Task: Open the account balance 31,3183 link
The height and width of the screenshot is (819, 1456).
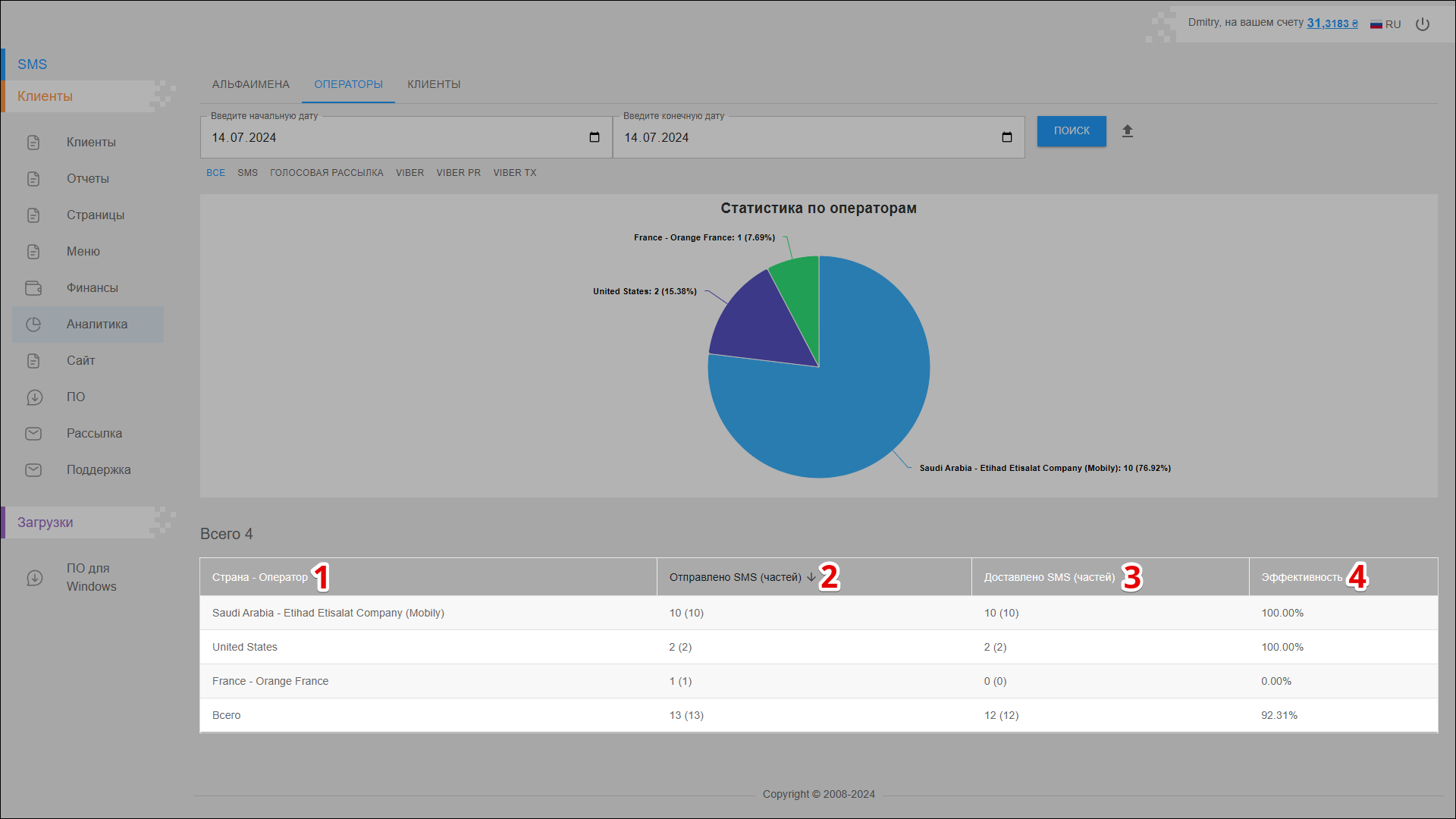Action: coord(1332,24)
